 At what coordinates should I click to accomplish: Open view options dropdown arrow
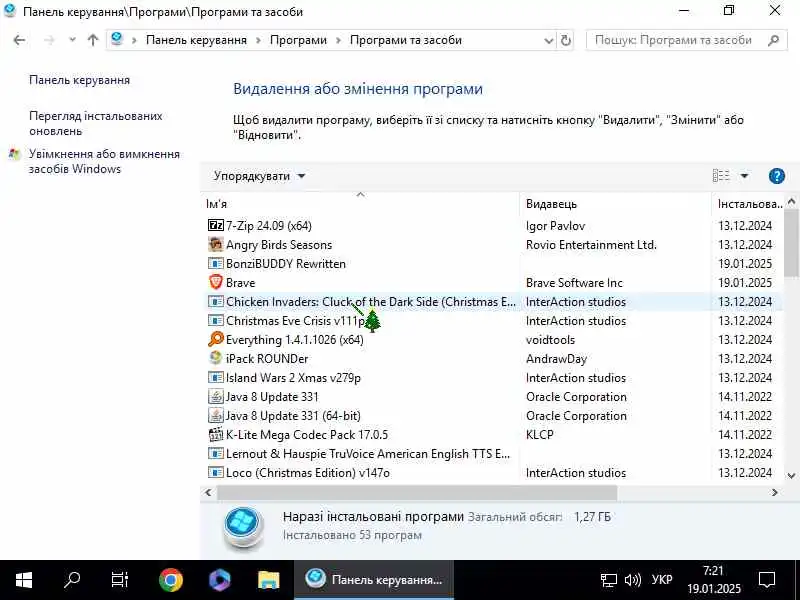744,176
